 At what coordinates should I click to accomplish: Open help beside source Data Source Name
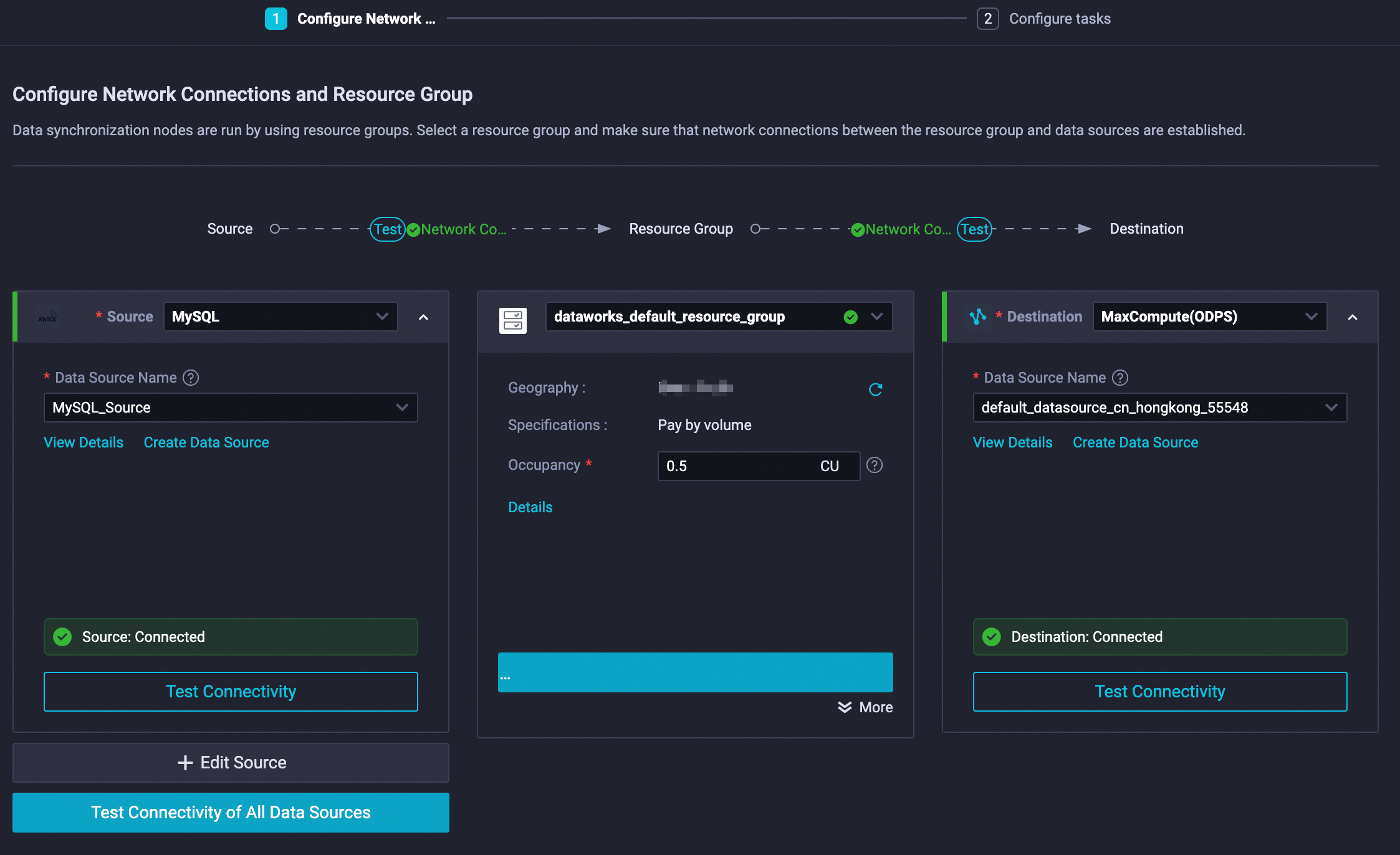pos(191,378)
